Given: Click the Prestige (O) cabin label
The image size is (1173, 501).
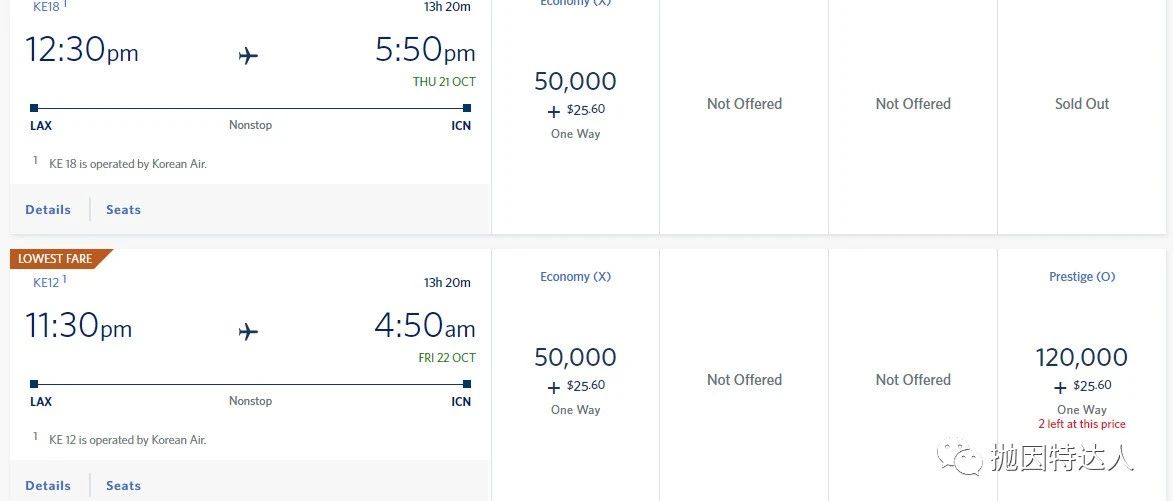Looking at the screenshot, I should click(1081, 277).
